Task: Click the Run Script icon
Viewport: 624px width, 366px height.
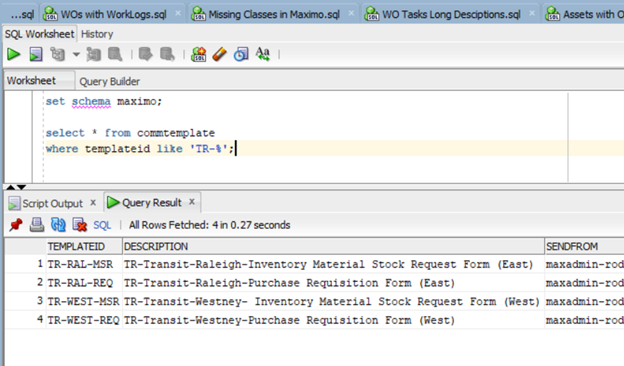Action: coord(36,54)
